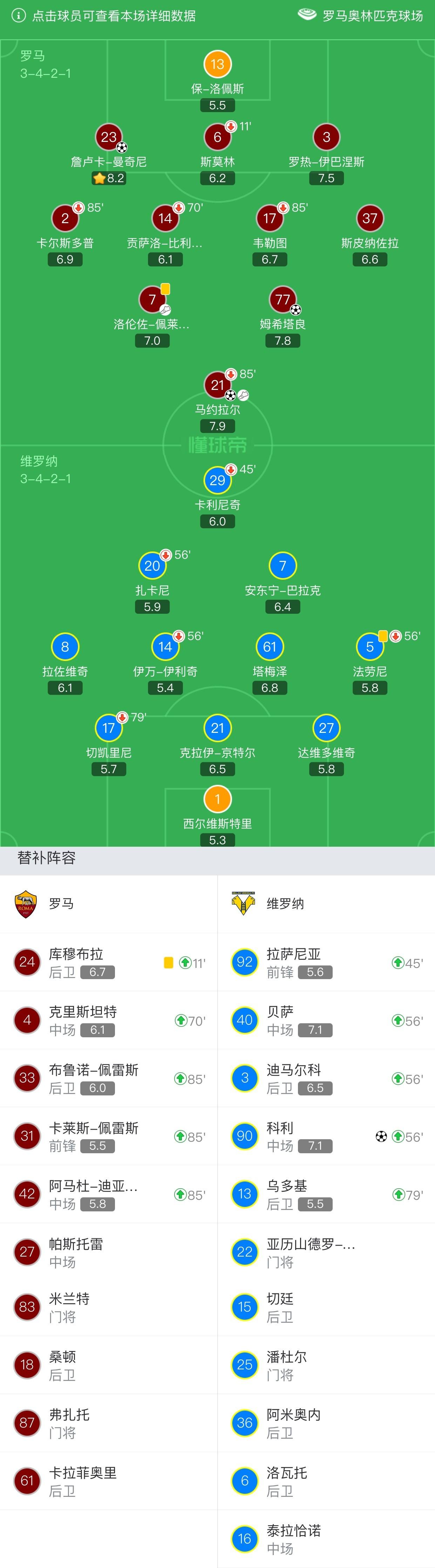Tap the stadium icon at top right
The width and height of the screenshot is (435, 1568).
click(306, 15)
